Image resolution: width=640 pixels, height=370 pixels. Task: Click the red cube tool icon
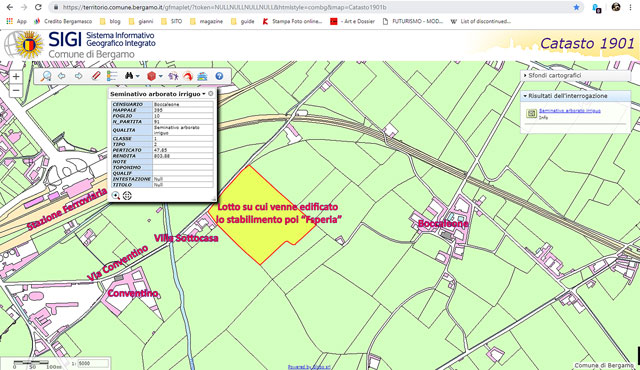pos(151,76)
